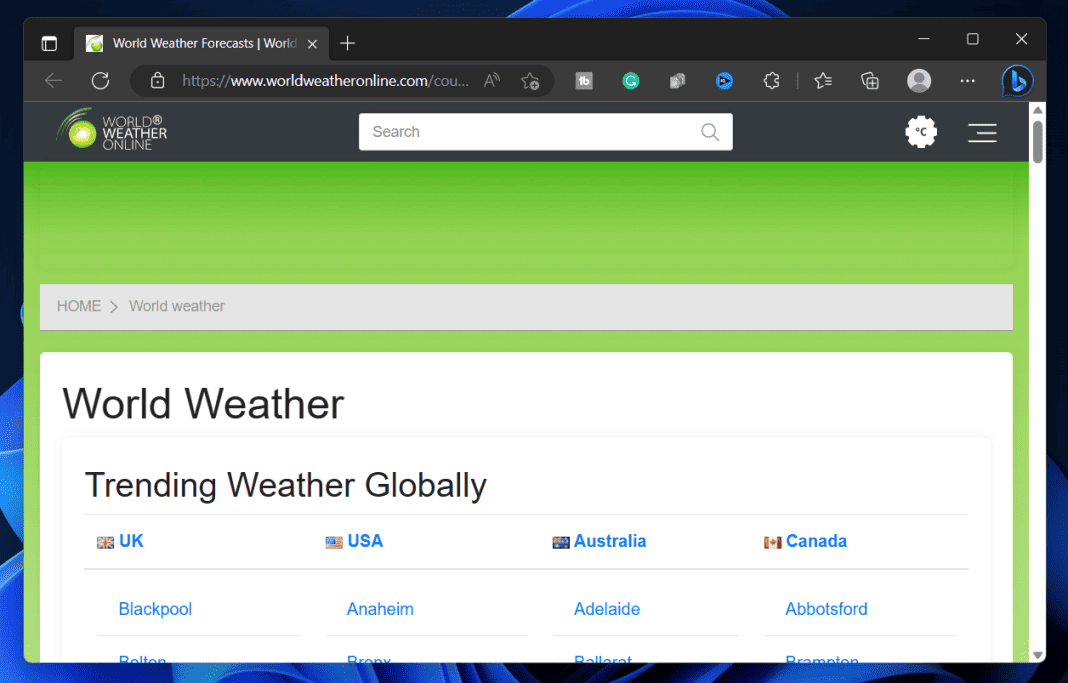Open the browser profile avatar
Image resolution: width=1068 pixels, height=683 pixels.
919,81
